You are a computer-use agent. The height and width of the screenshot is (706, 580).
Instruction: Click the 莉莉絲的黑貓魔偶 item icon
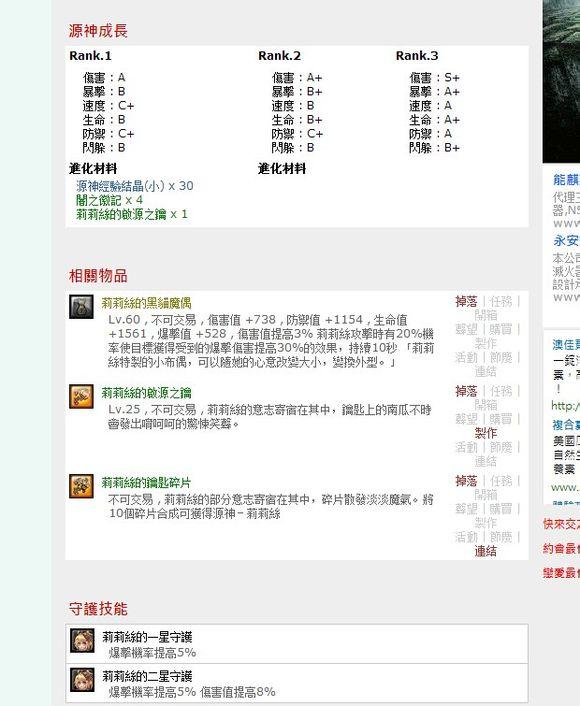coord(82,307)
